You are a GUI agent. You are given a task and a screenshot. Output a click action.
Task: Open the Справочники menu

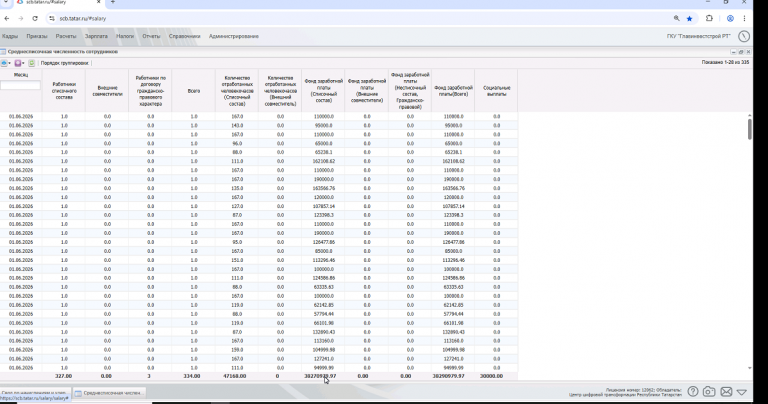[x=185, y=36]
